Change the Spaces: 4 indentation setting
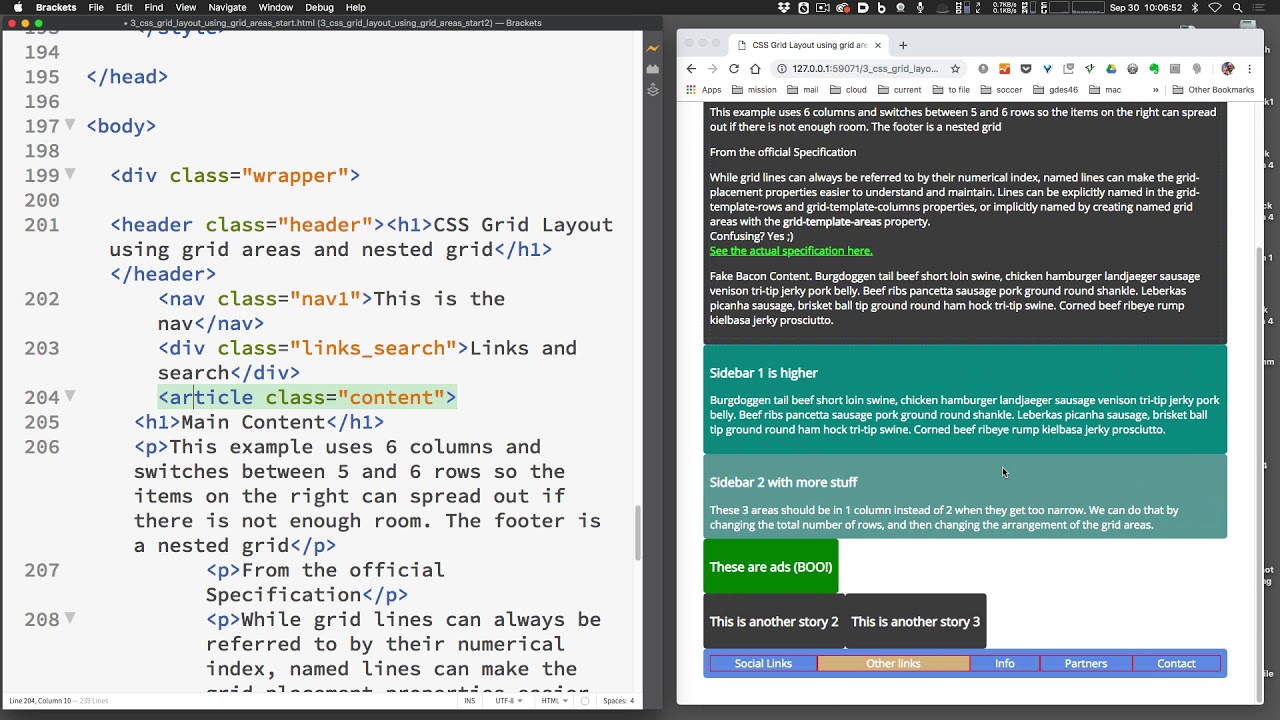Image resolution: width=1280 pixels, height=720 pixels. (x=619, y=701)
